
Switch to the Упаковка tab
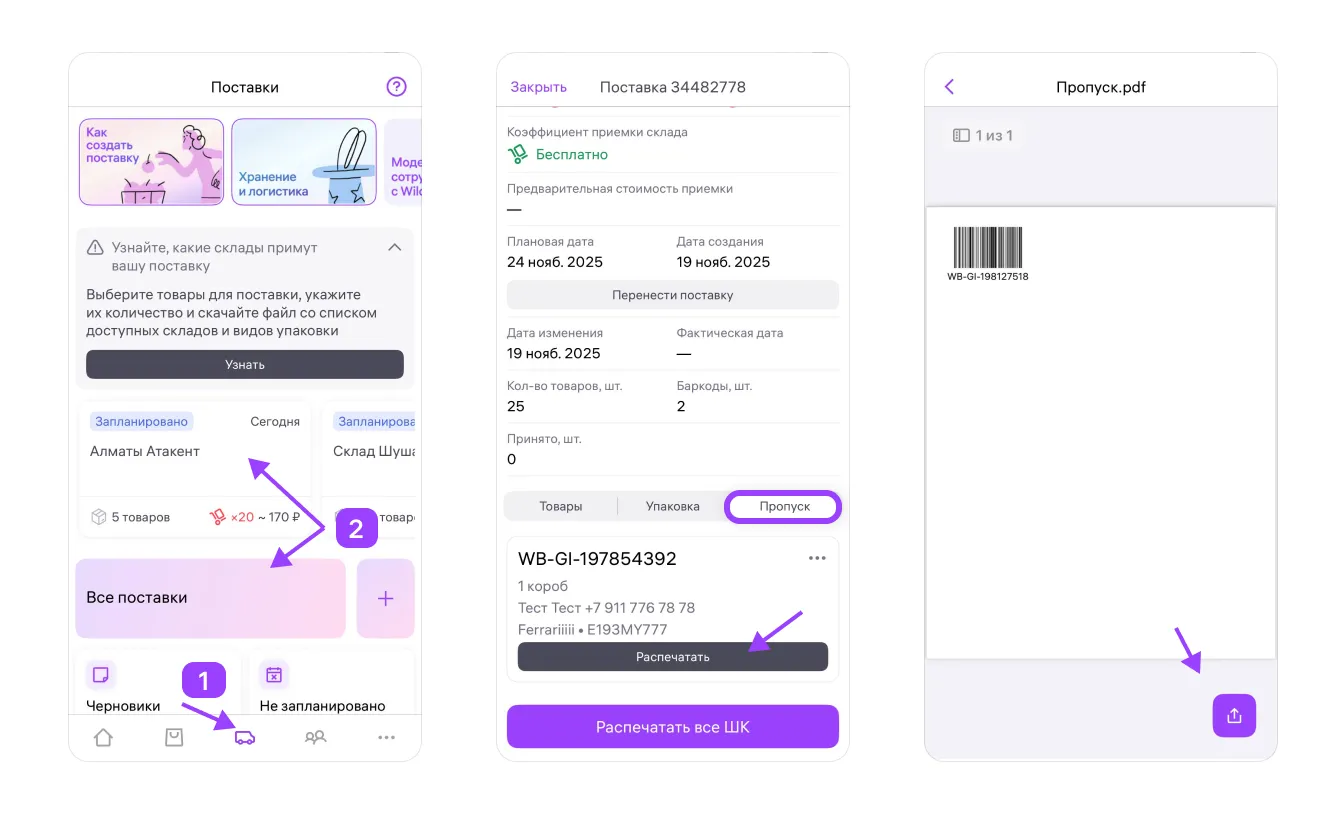pos(672,507)
